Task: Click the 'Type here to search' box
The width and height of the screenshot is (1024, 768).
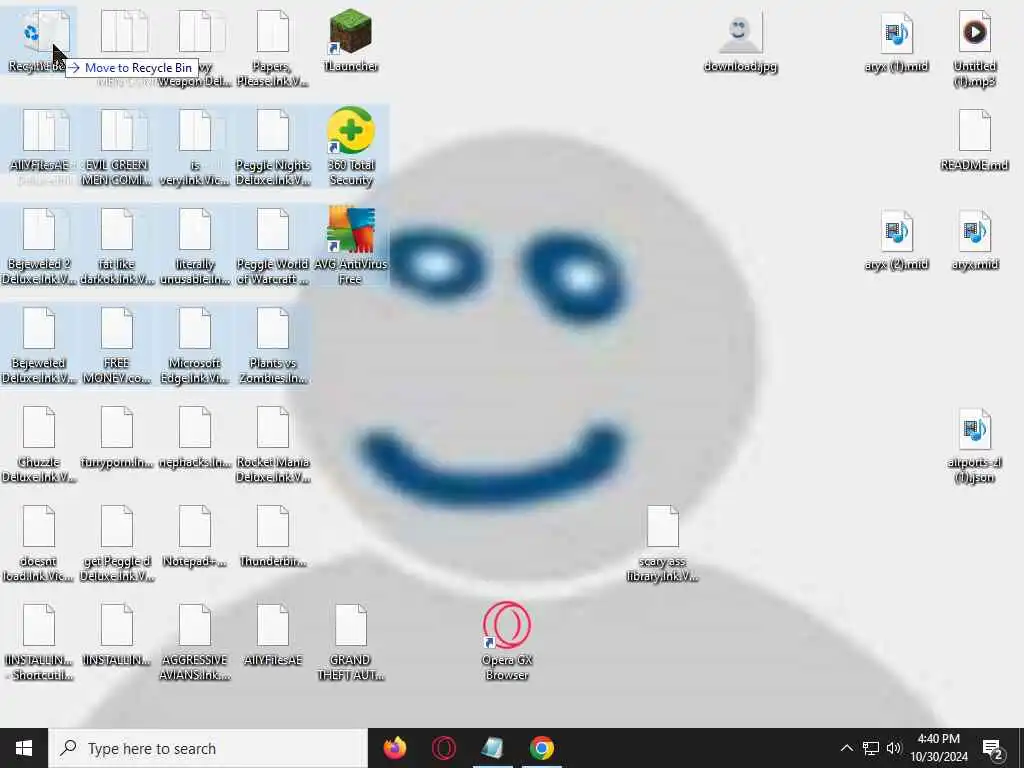Action: point(208,748)
